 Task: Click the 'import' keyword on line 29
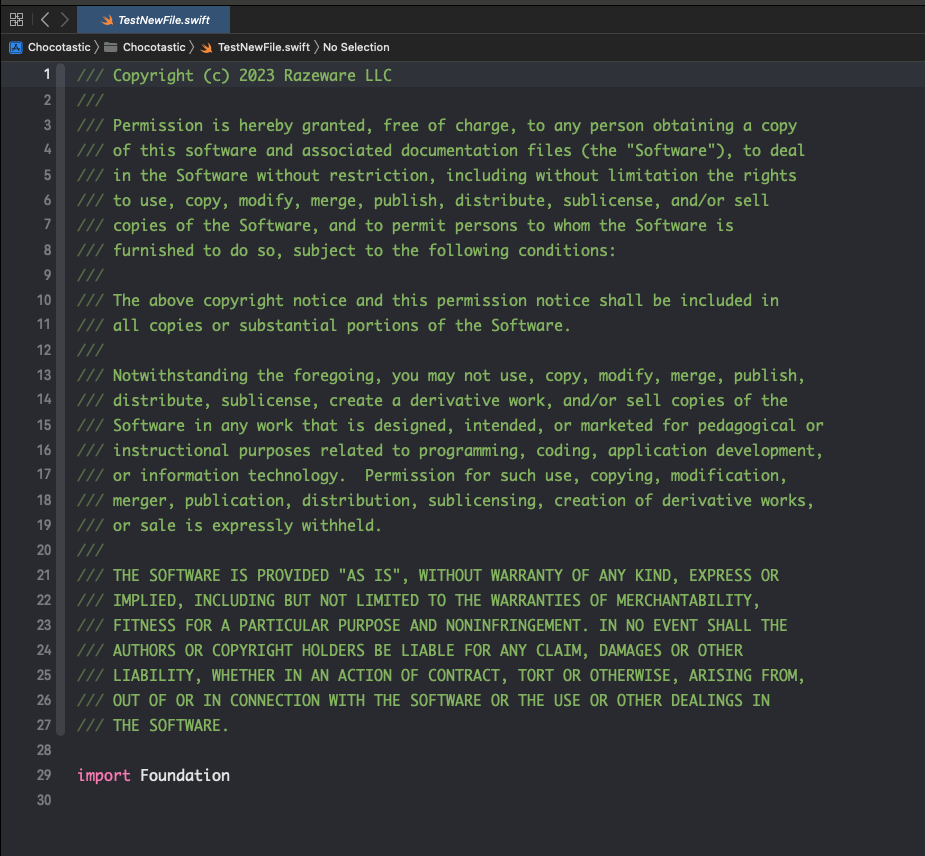(x=104, y=775)
